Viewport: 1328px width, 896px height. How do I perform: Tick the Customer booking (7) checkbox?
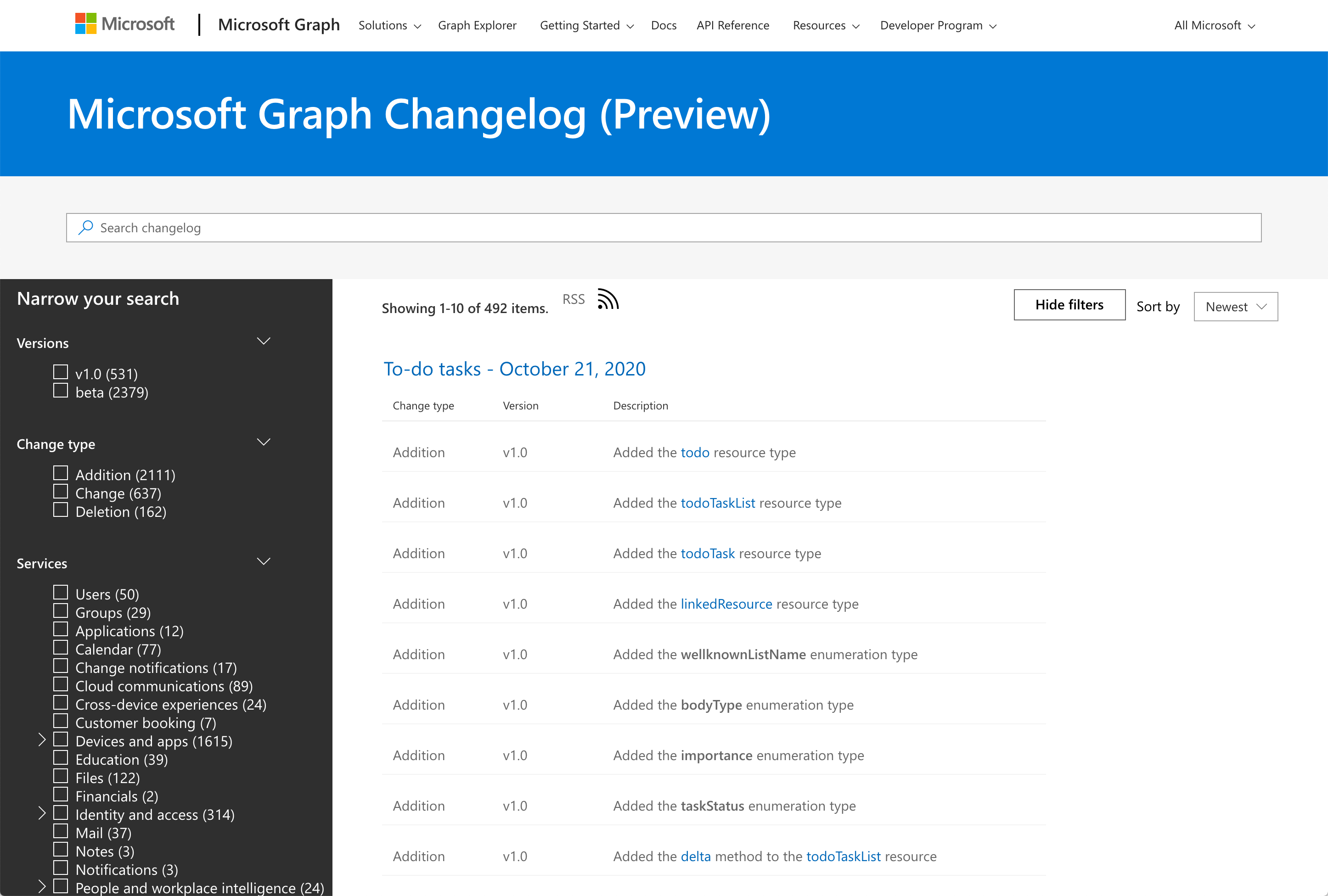pyautogui.click(x=61, y=721)
